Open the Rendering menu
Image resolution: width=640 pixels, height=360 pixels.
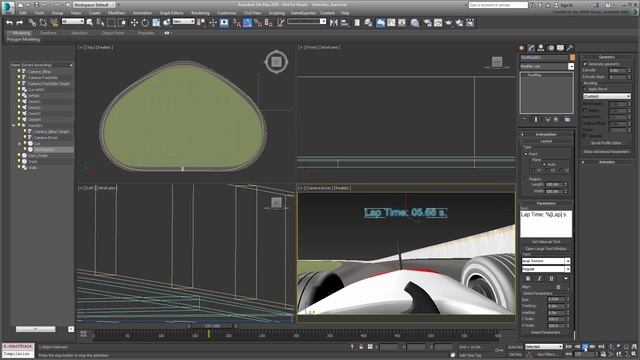200,13
